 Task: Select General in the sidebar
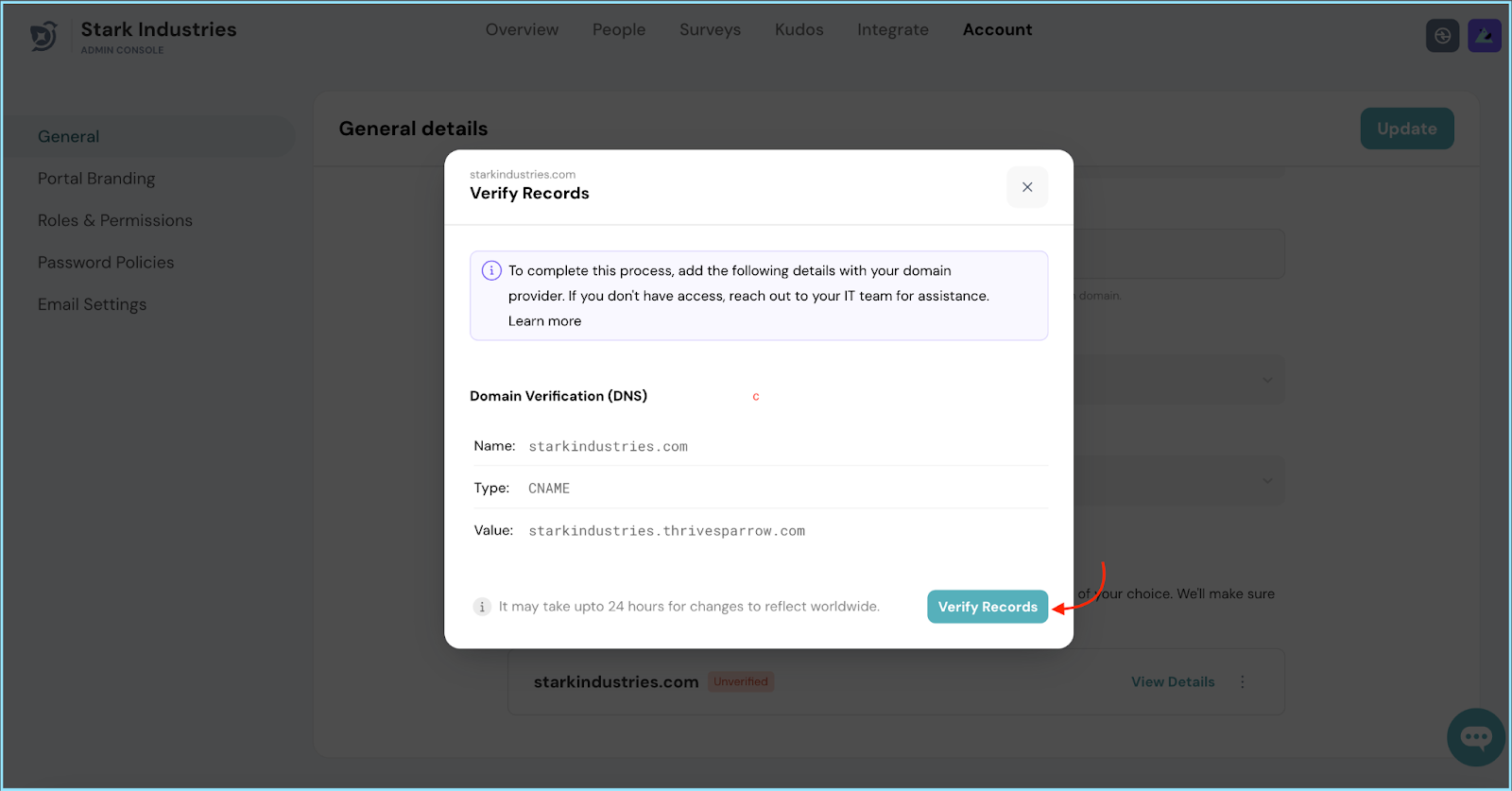[x=151, y=136]
